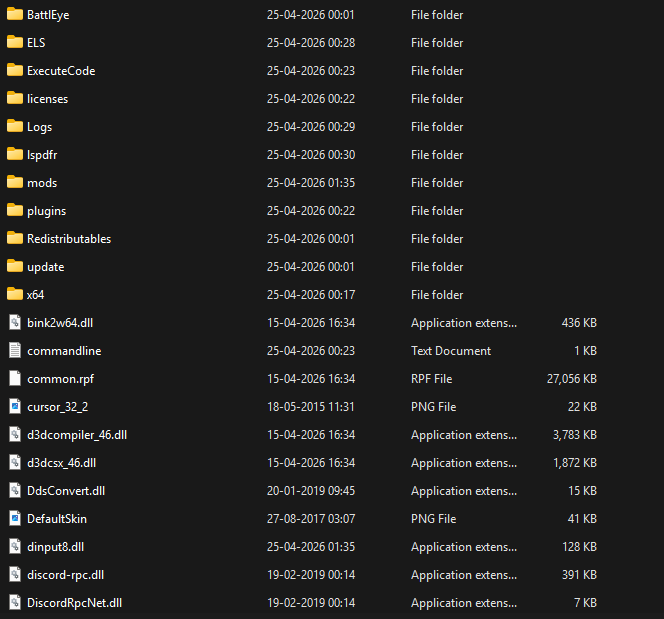Select the x64 folder icon
The image size is (664, 619).
[14, 295]
